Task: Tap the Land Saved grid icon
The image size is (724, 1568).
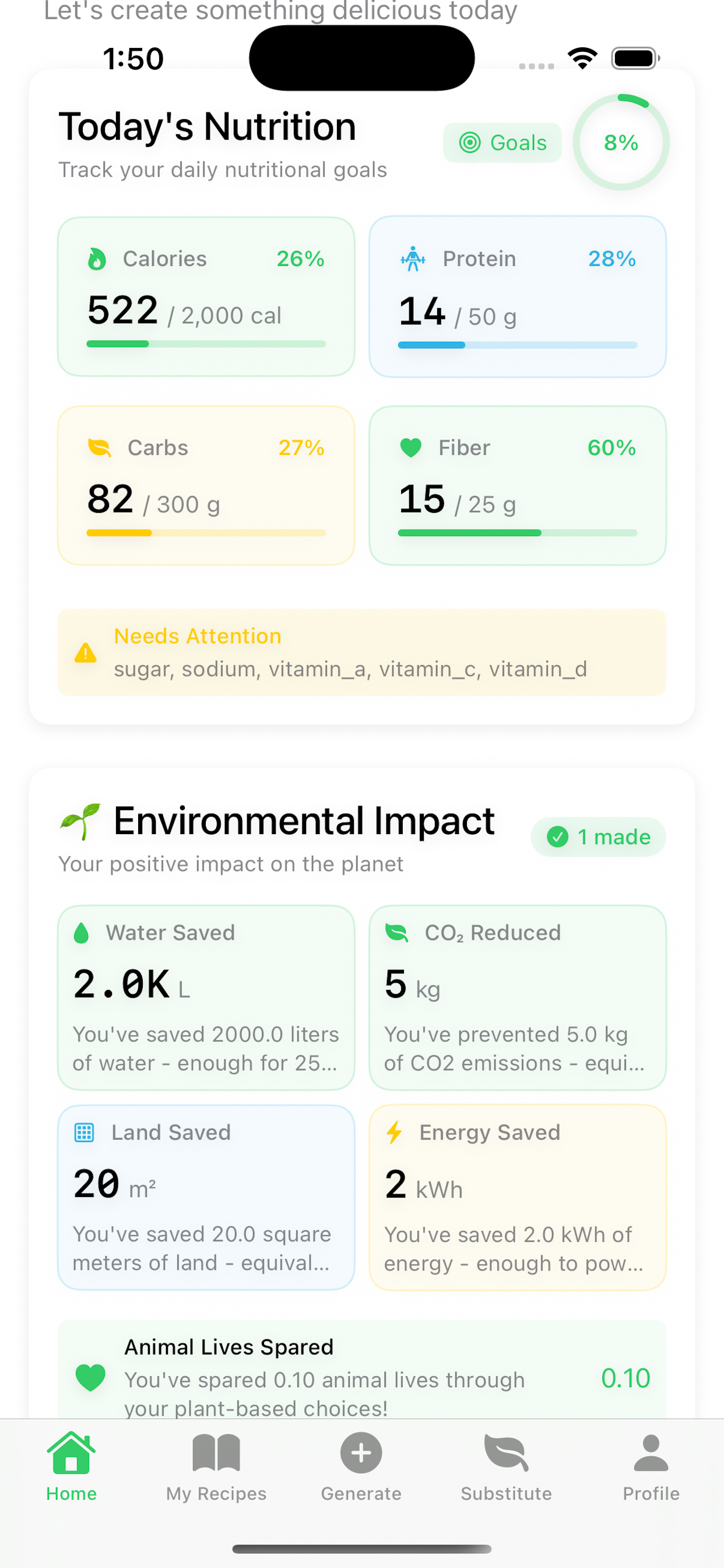Action: 84,1132
